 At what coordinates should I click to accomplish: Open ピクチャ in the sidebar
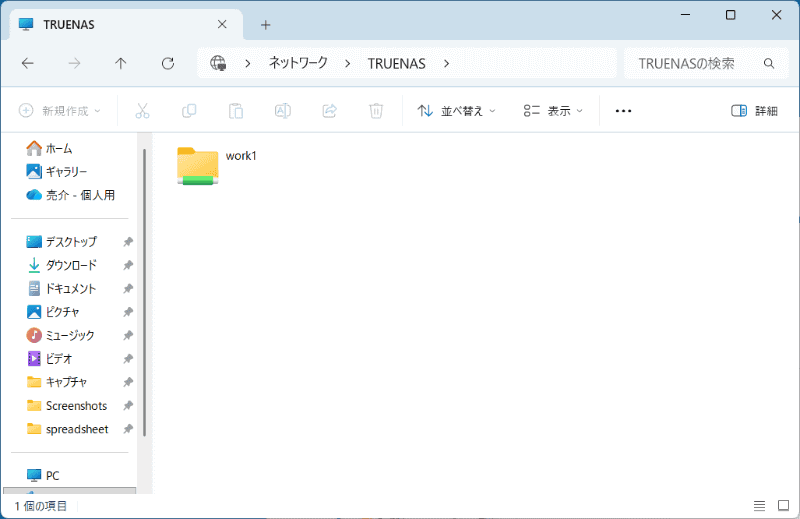[53, 312]
